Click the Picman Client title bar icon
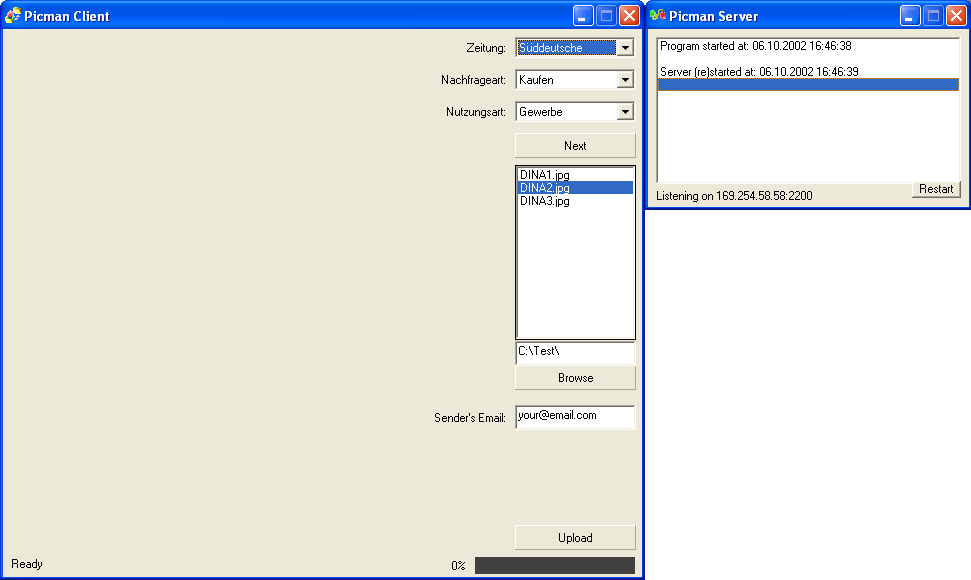Screen dimensions: 971x580 [13, 16]
